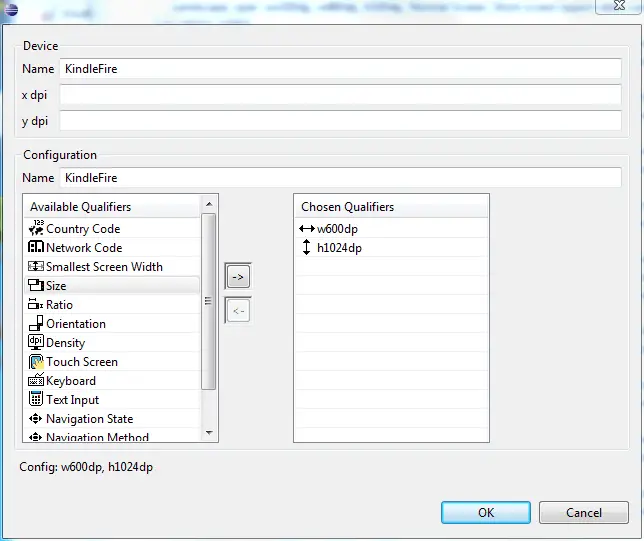644x541 pixels.
Task: Select the Navigation Method qualifier
Action: [x=112, y=435]
